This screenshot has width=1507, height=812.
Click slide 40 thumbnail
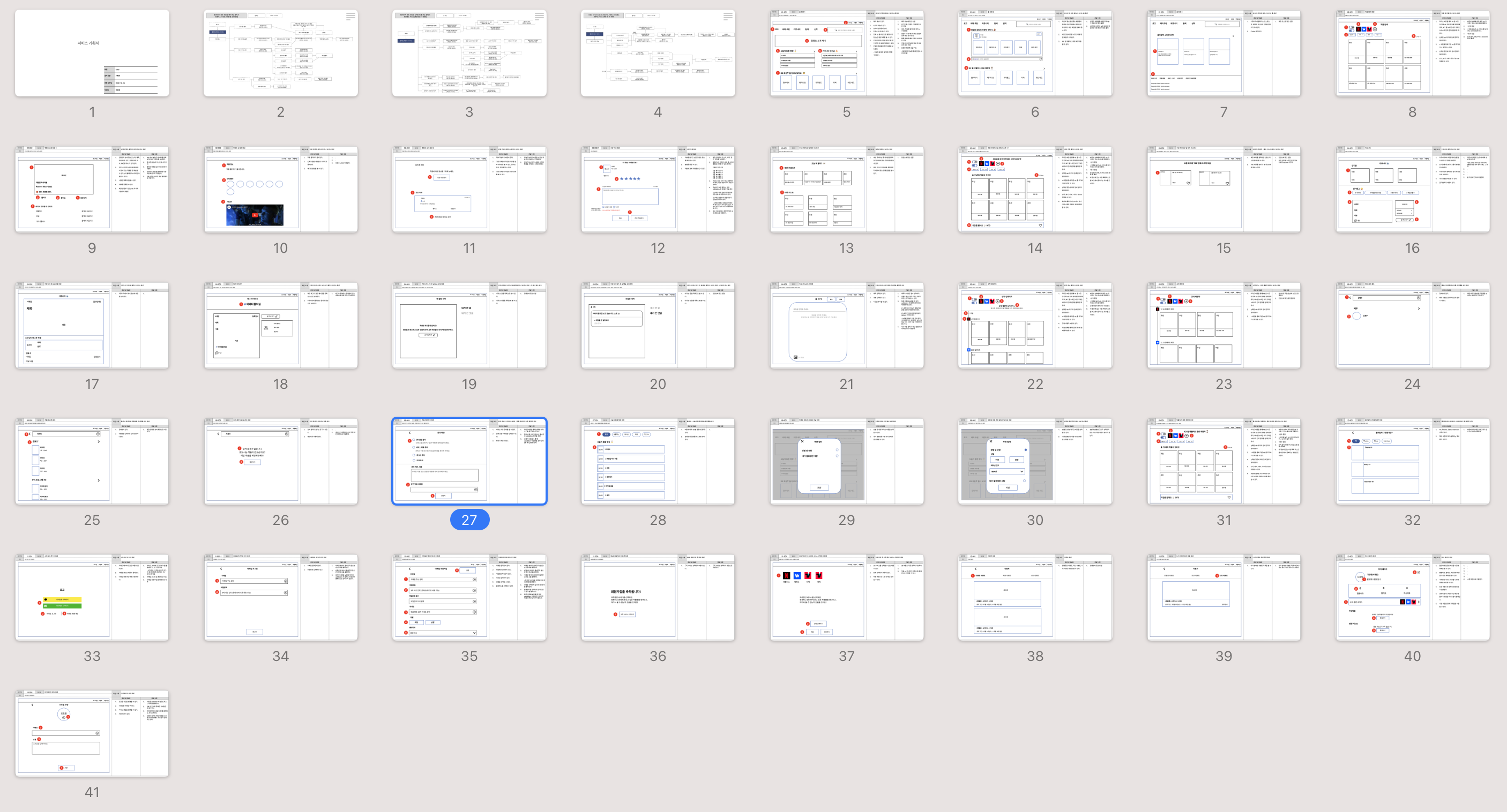point(1413,597)
